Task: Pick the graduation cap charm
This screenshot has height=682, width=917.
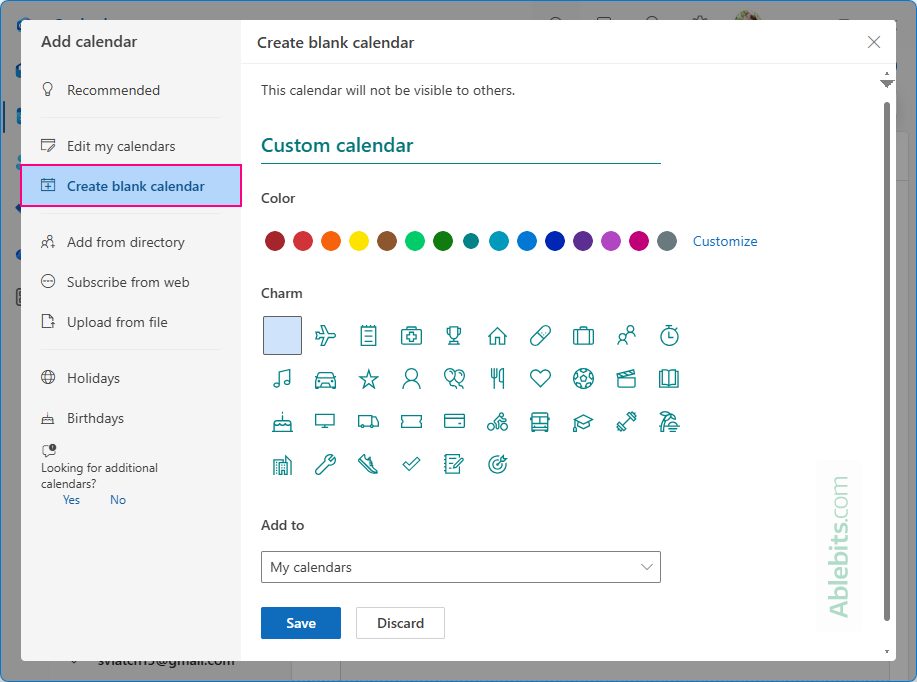Action: point(583,422)
